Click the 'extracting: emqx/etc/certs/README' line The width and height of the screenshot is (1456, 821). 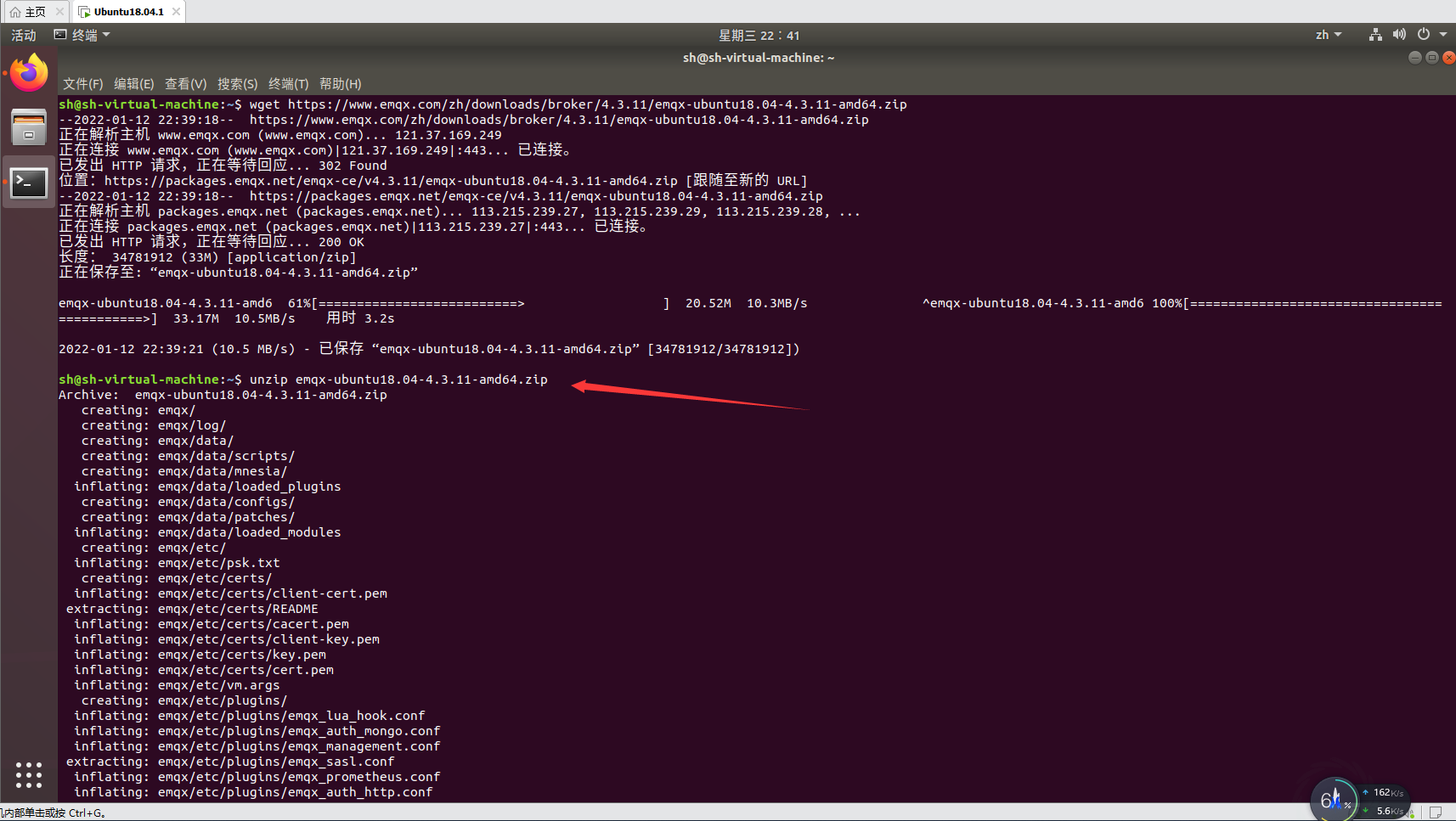pos(192,609)
